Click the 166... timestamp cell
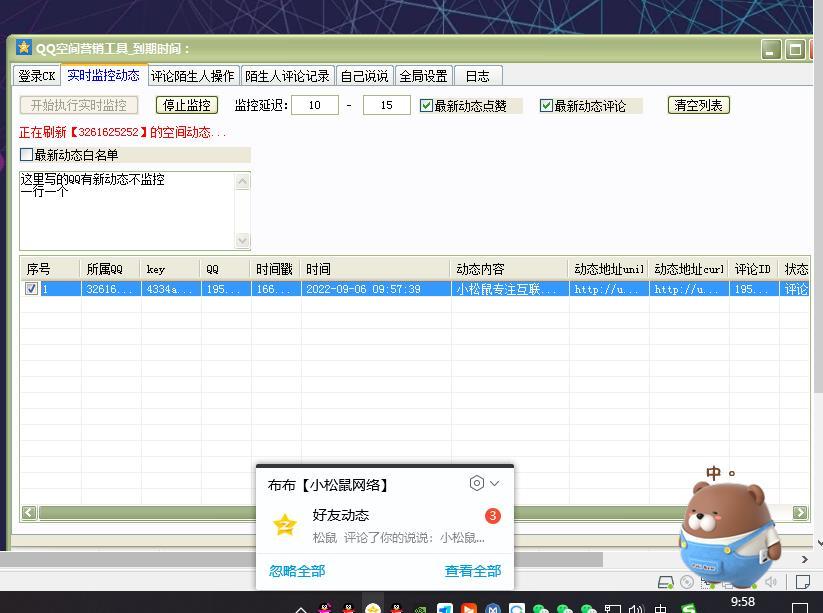This screenshot has height=613, width=823. 276,289
